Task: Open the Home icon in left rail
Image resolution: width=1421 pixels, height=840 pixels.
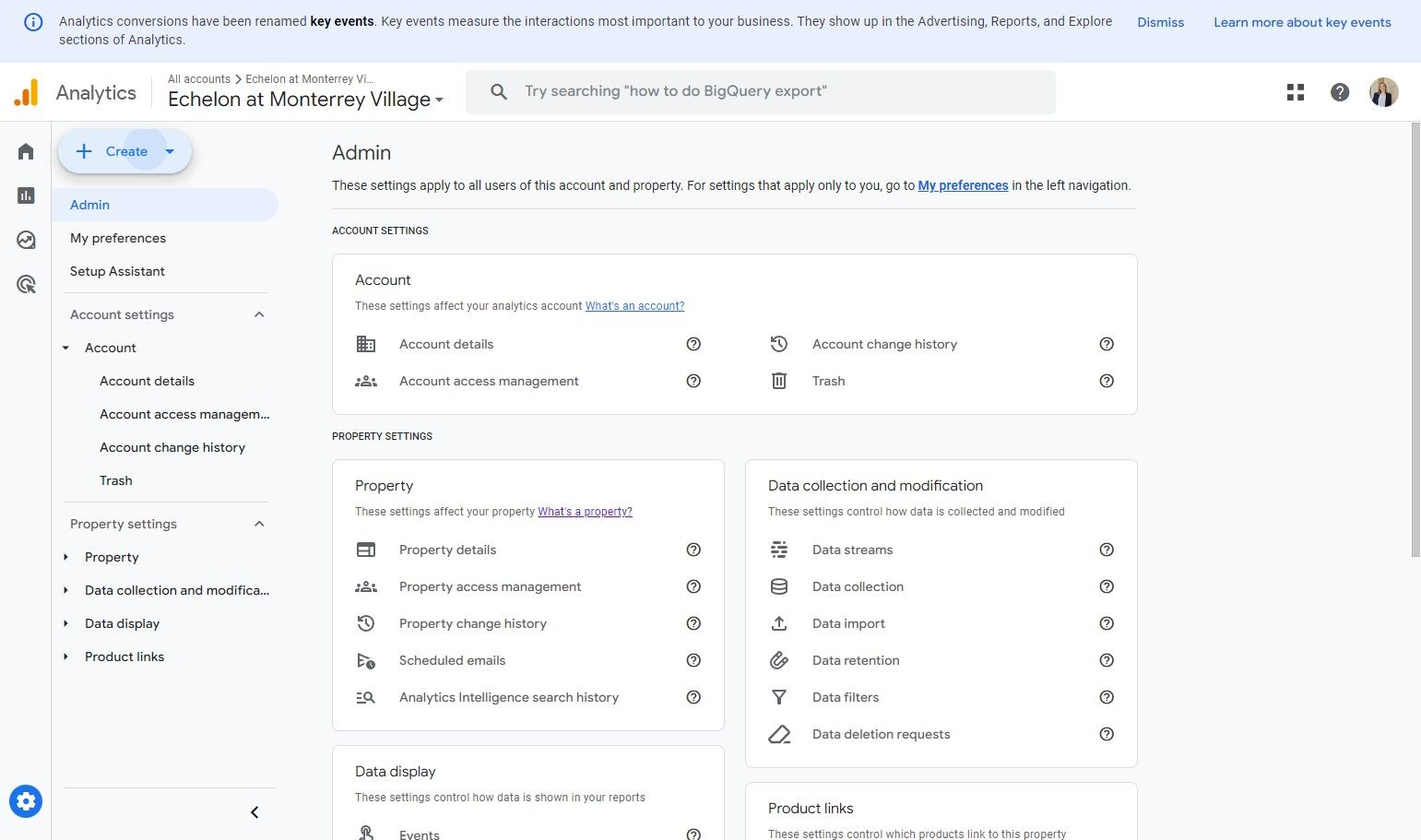Action: [26, 151]
